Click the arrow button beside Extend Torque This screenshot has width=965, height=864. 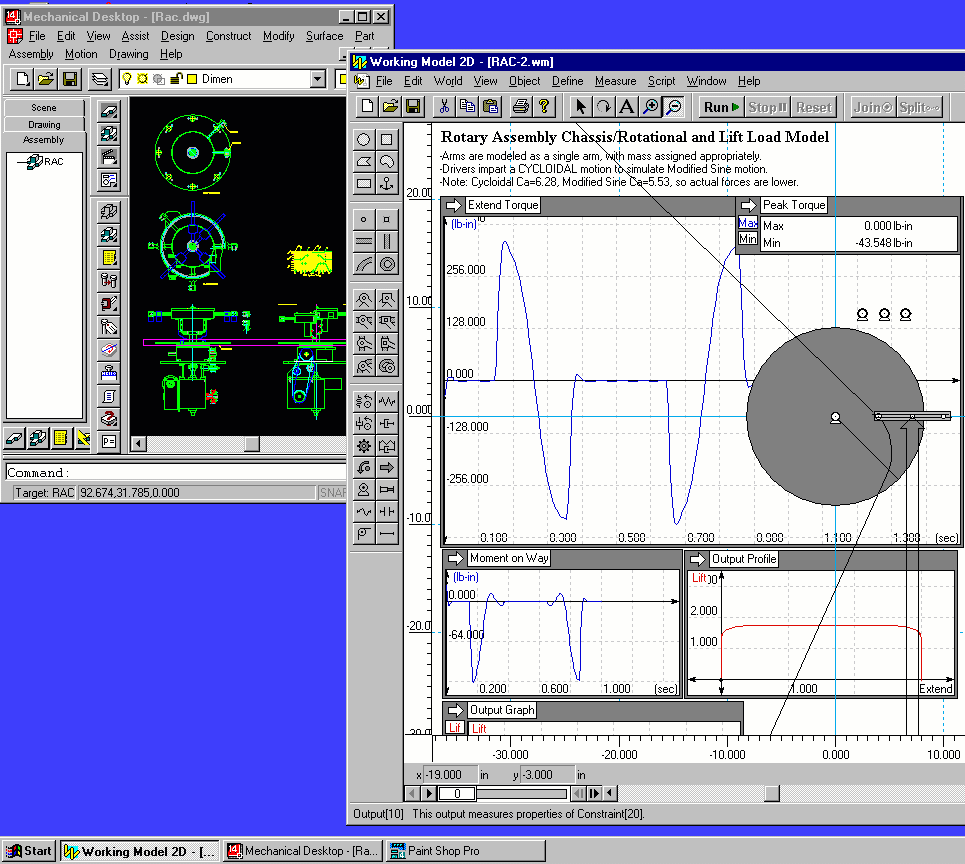454,206
